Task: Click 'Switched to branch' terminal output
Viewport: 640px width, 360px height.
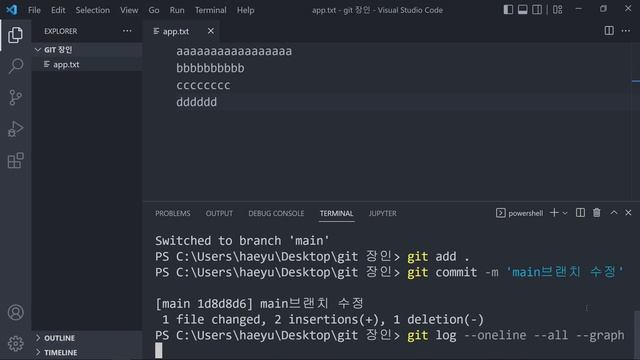Action: tap(242, 240)
